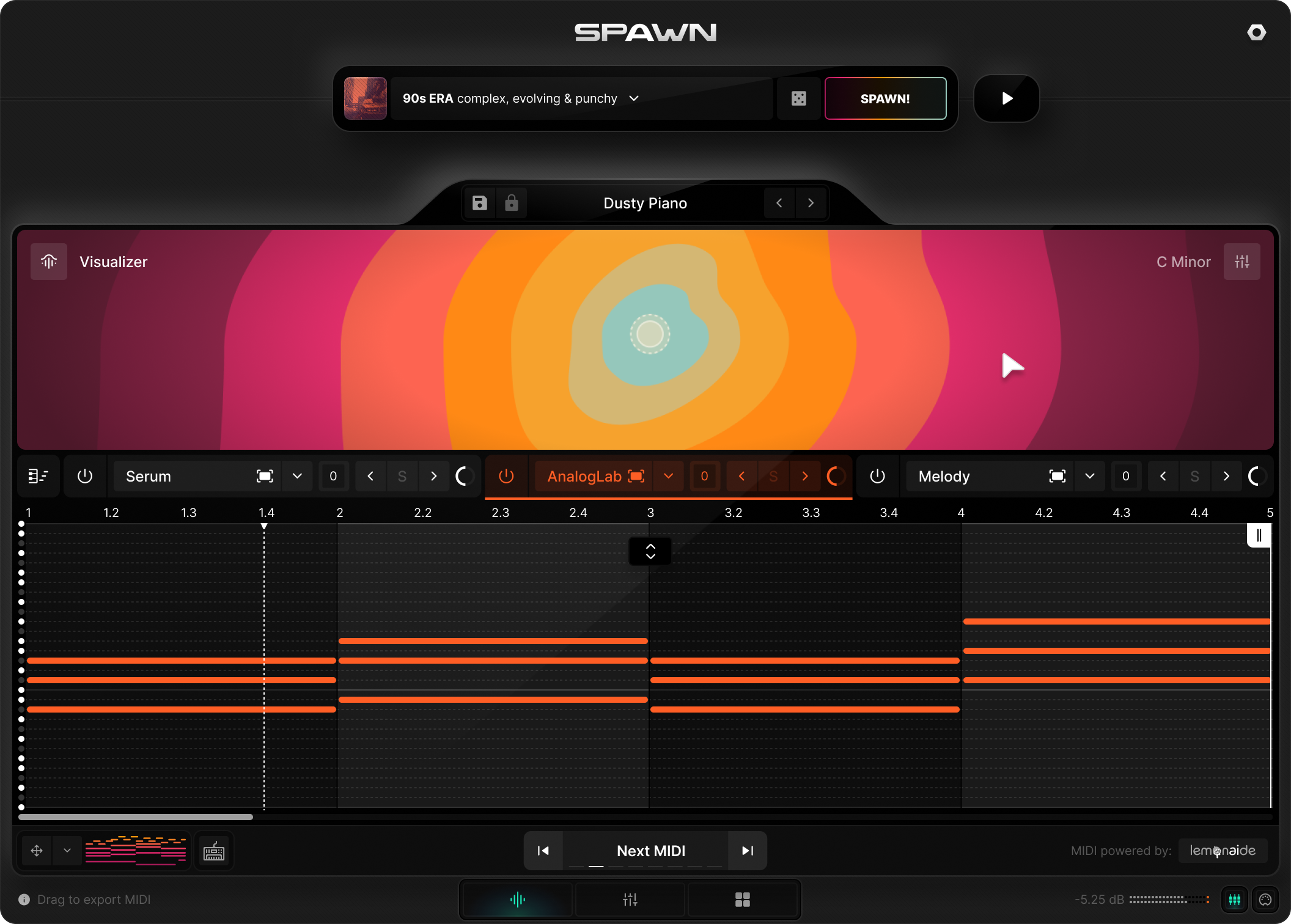Select next Melody pattern
Viewport: 1291px width, 924px height.
pyautogui.click(x=1227, y=476)
